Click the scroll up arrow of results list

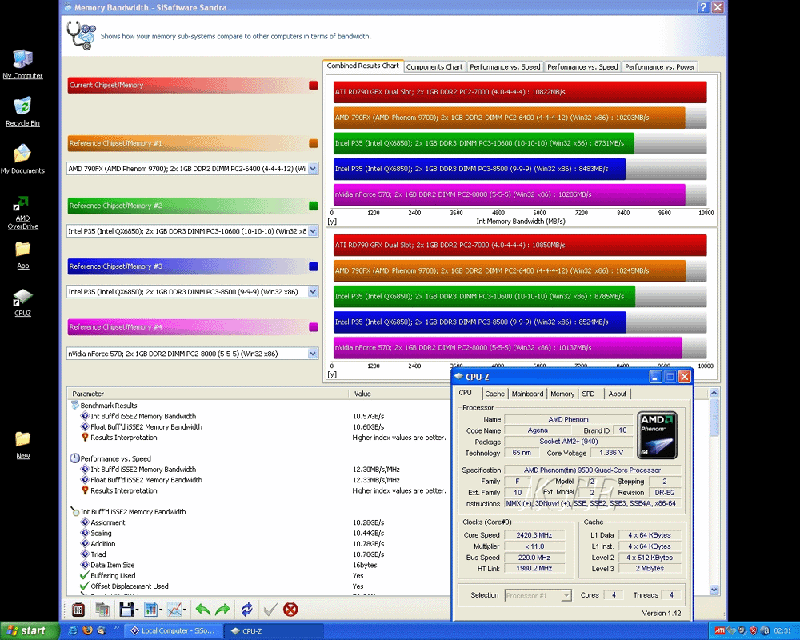(x=714, y=393)
